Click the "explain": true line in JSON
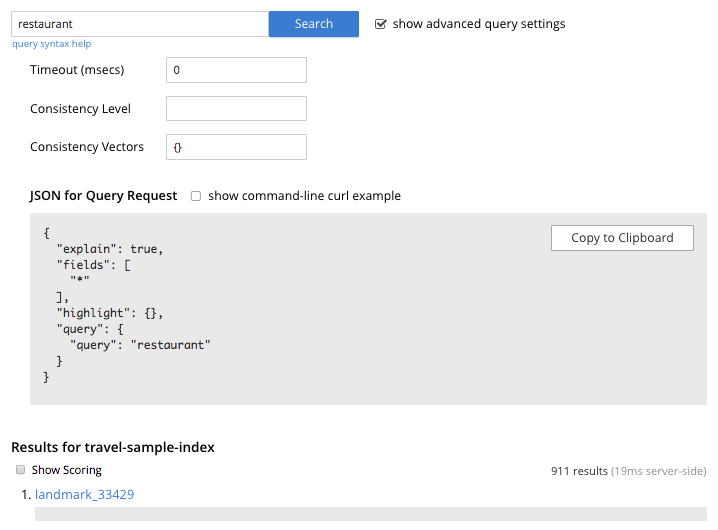This screenshot has height=530, width=718. pos(110,249)
